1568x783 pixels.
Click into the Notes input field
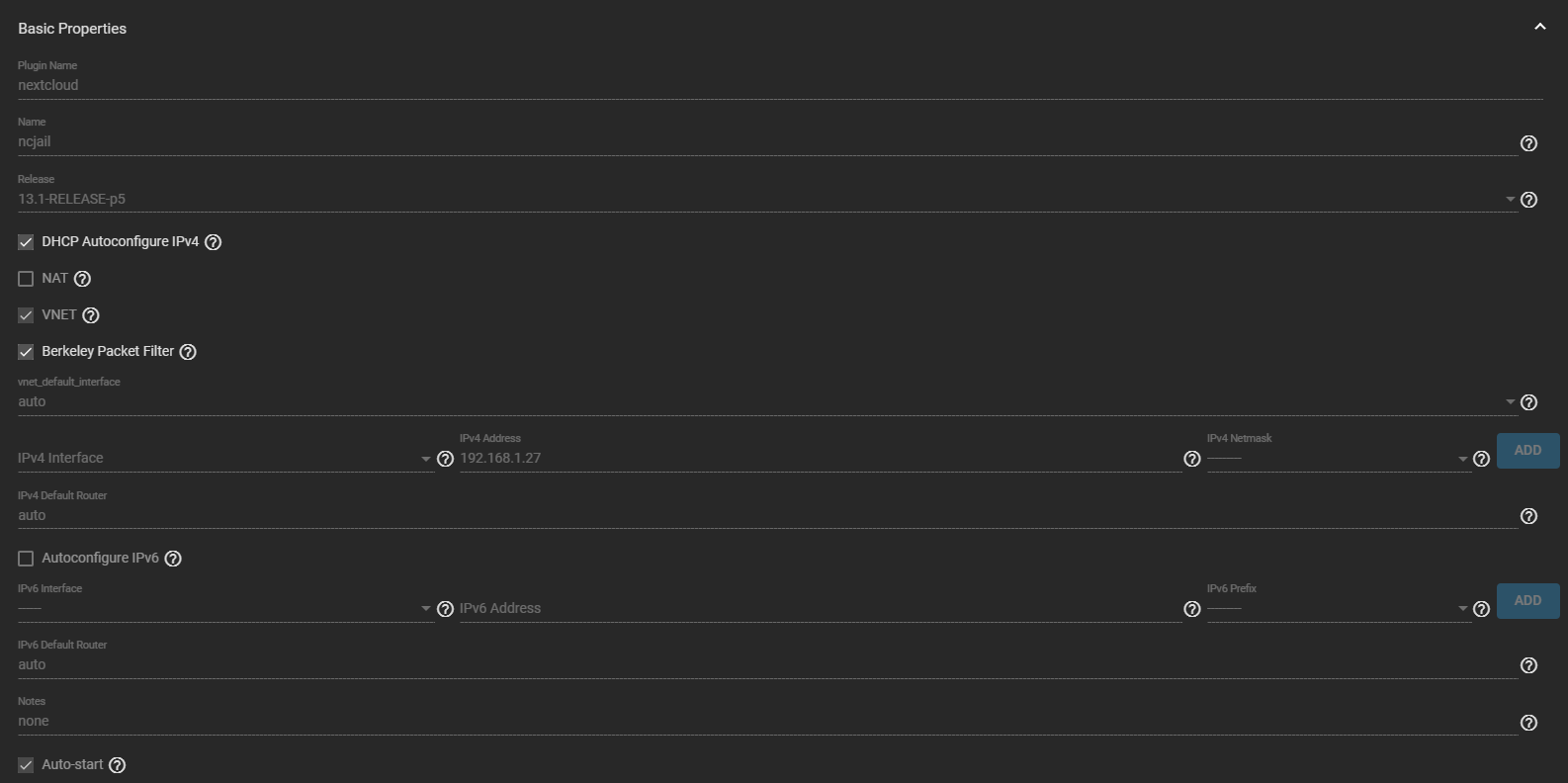761,722
